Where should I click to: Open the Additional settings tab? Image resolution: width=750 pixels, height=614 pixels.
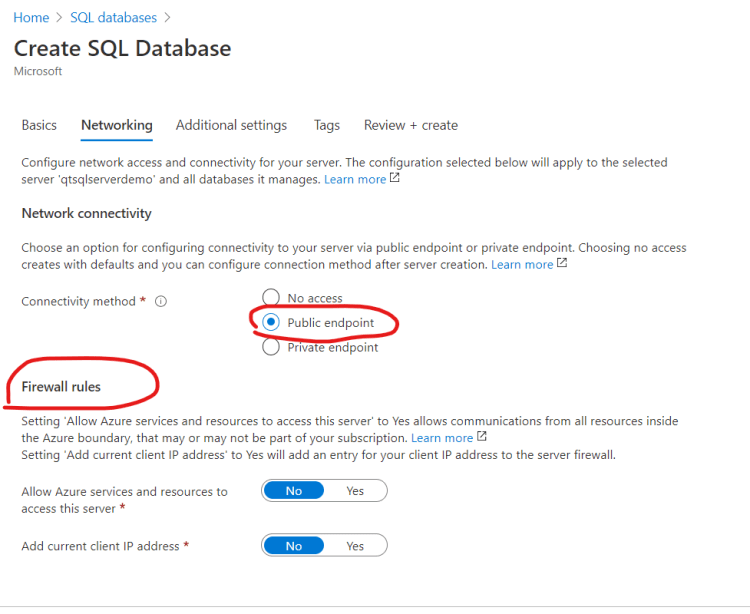(231, 125)
